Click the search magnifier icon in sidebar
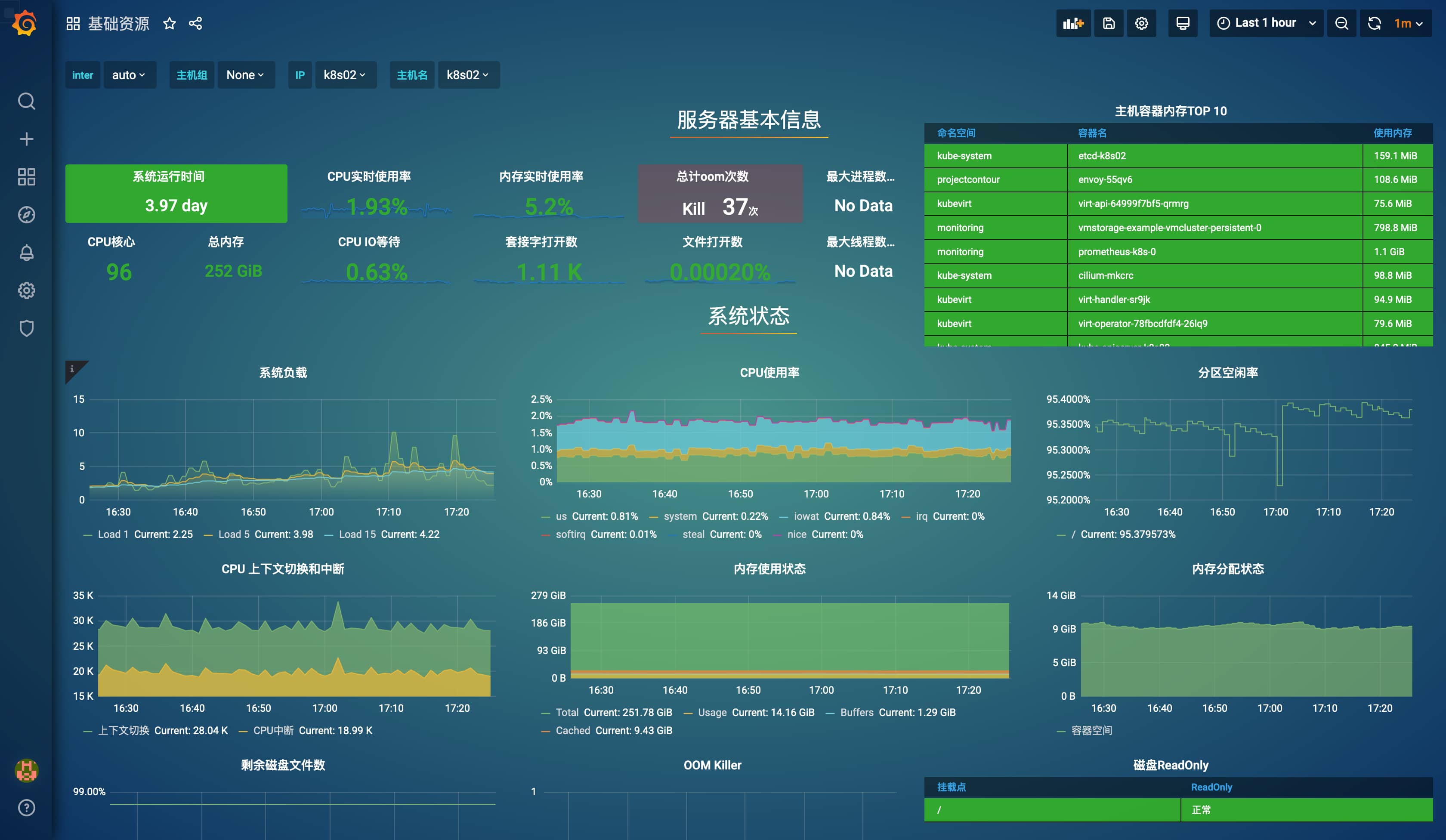Screen dimensions: 1446x840 coord(27,101)
